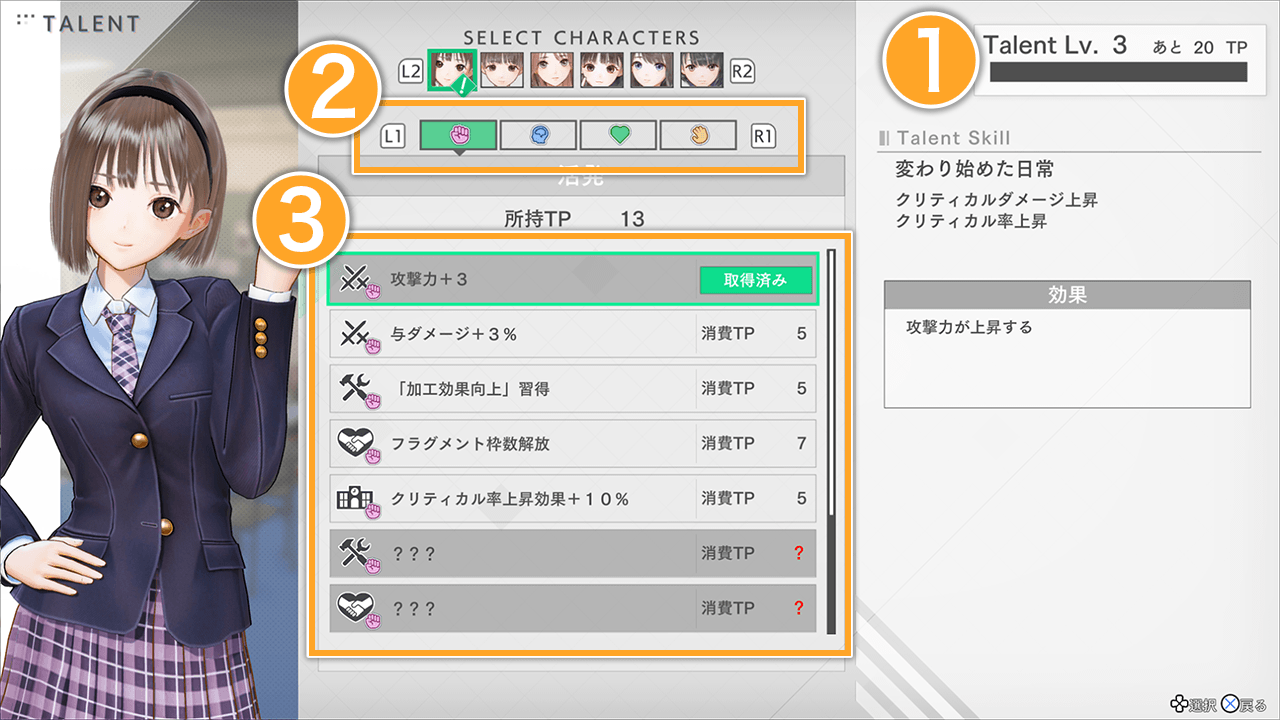
Task: Select the second character portrait
Action: [x=502, y=70]
